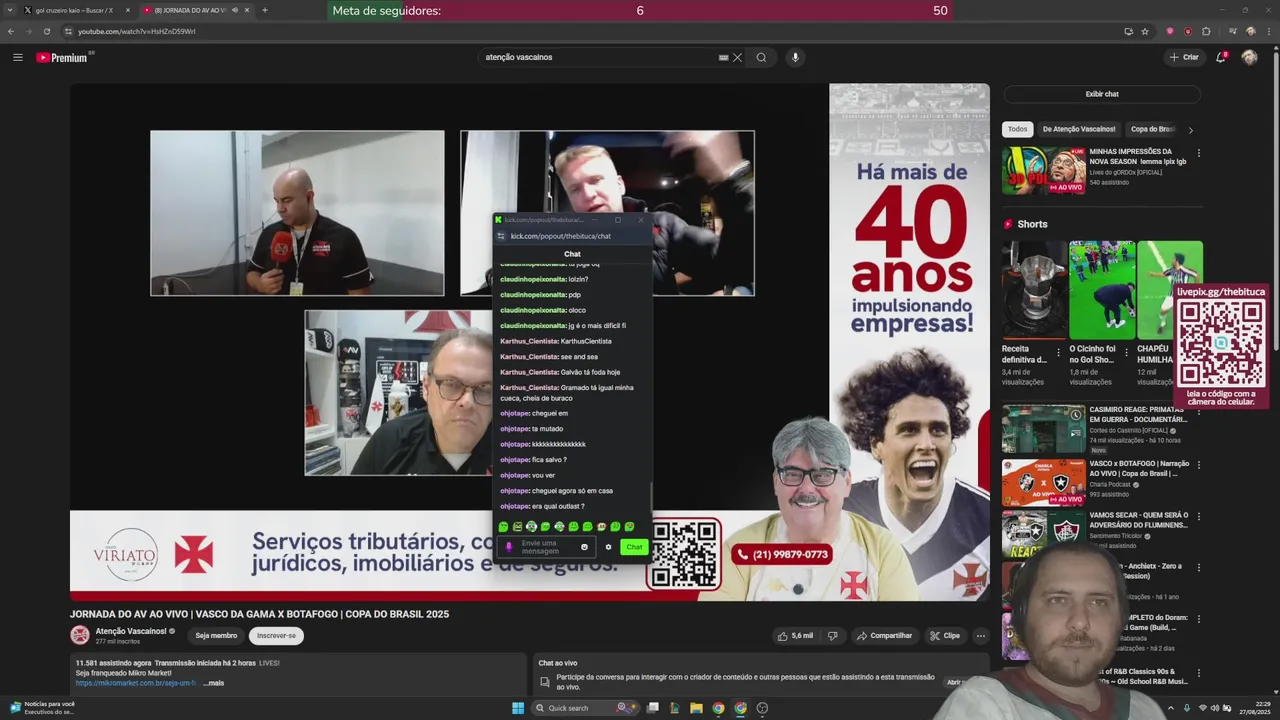The width and height of the screenshot is (1280, 720).
Task: Open the weather news taskbar widget
Action: pos(40,708)
